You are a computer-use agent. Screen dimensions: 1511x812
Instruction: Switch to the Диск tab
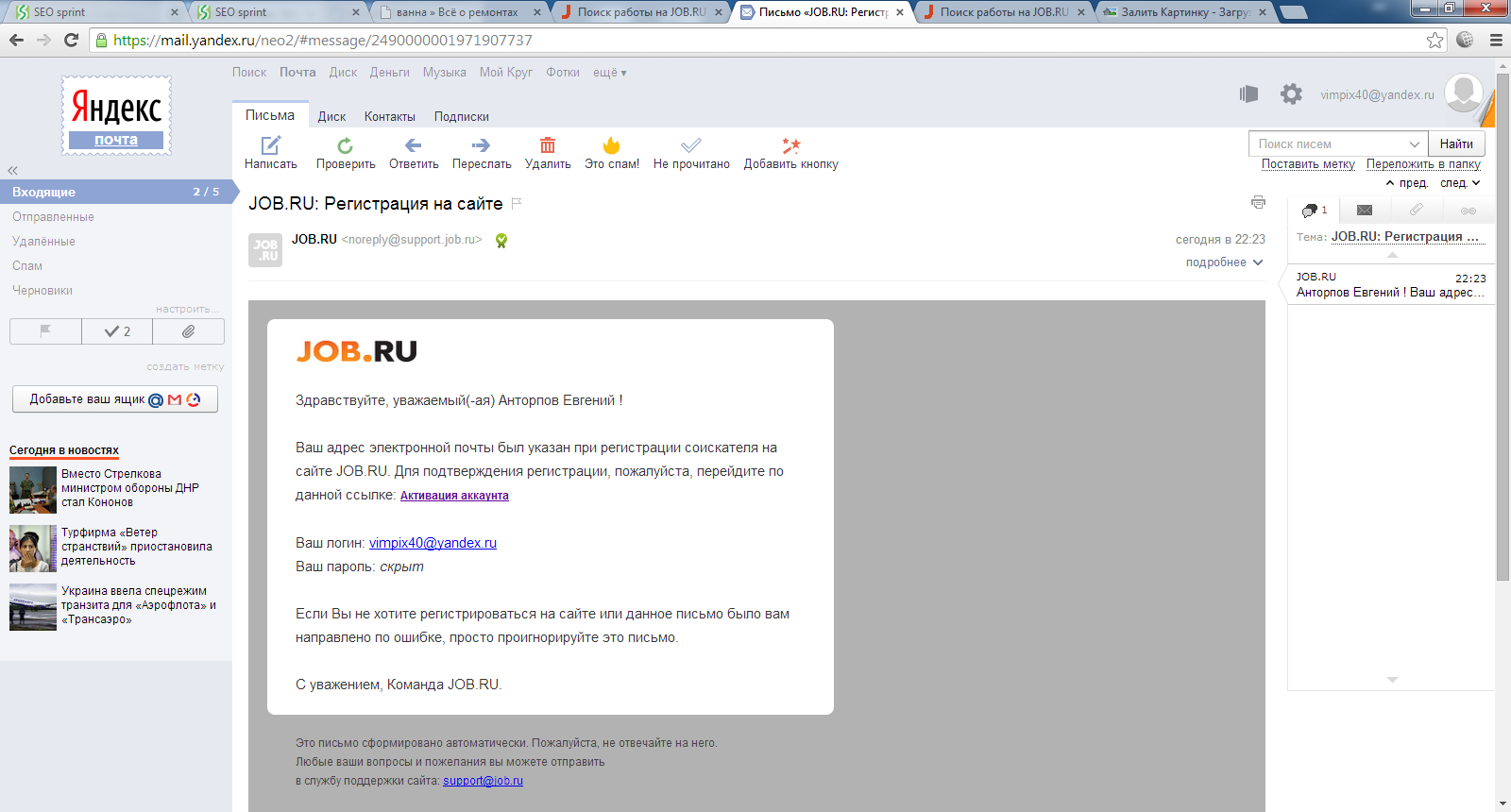click(x=331, y=117)
